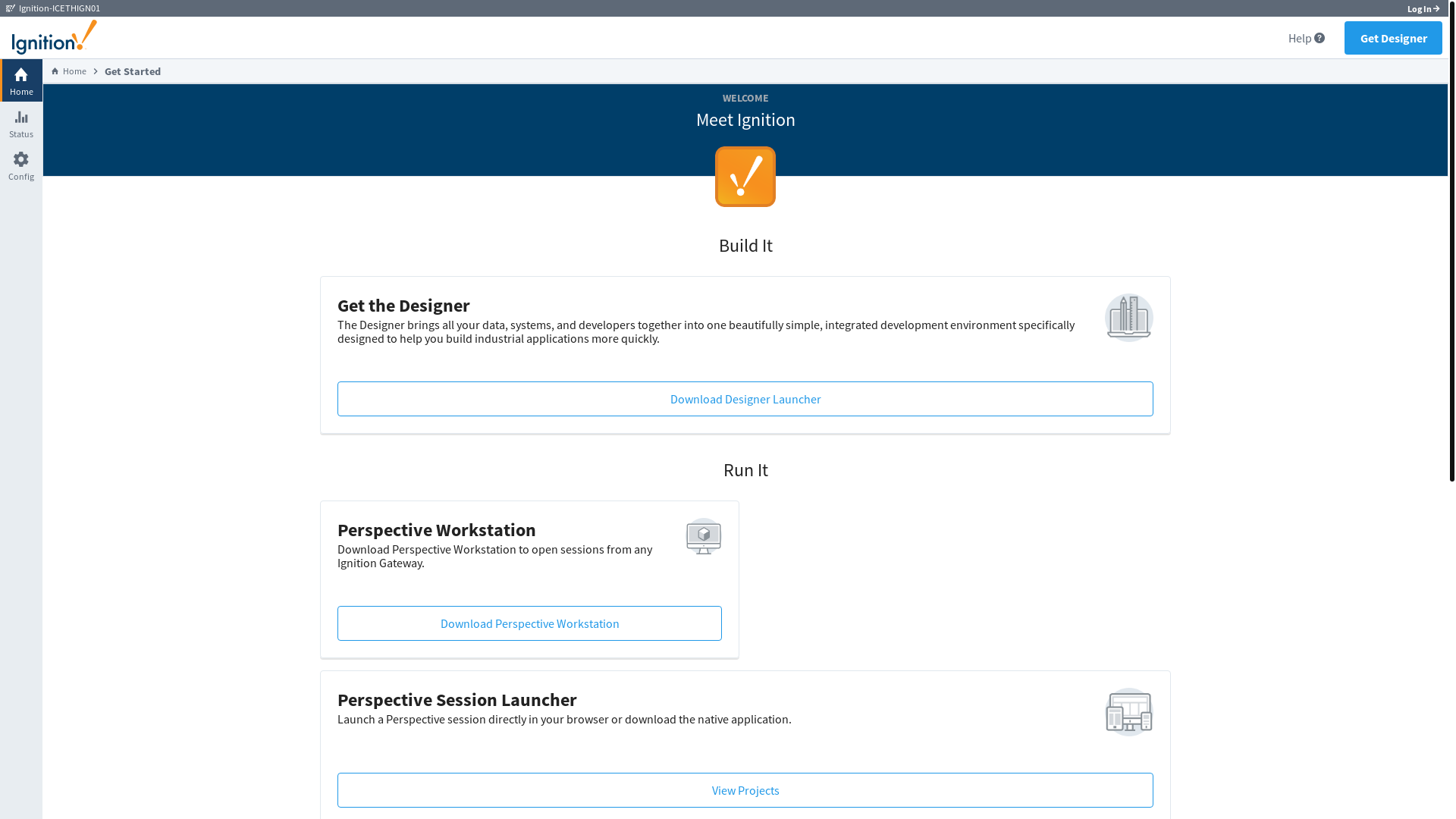1456x819 pixels.
Task: Click the Perspective Workstation heading
Action: click(x=437, y=530)
